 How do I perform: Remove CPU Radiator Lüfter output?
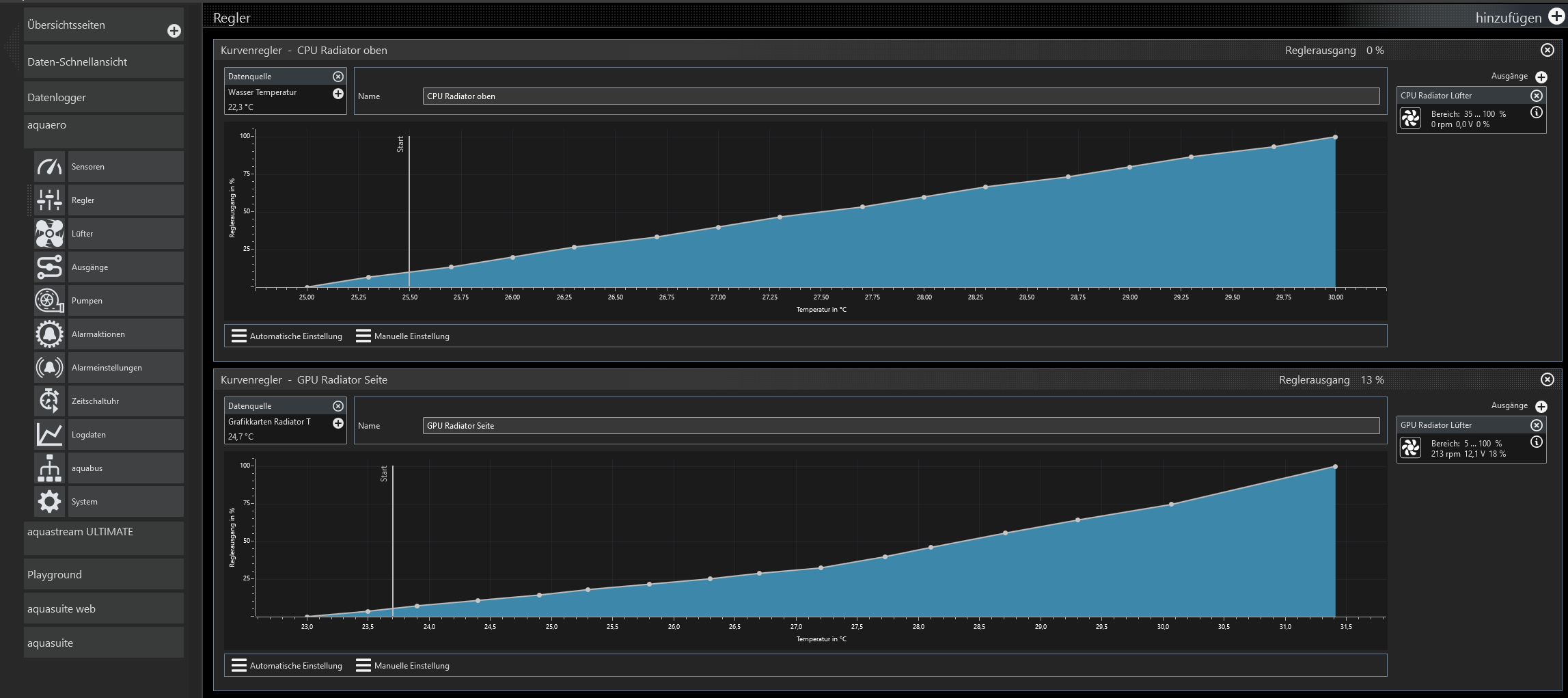(1537, 96)
